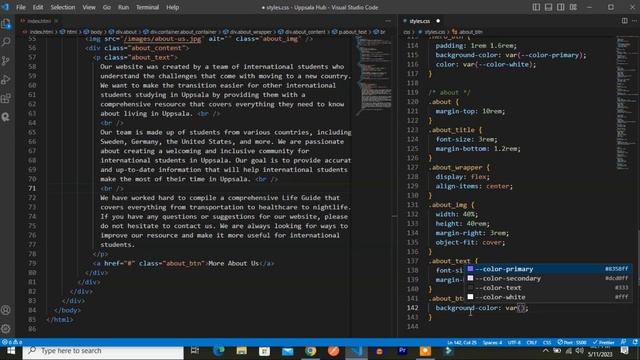
Task: Toggle the primary side bar layout icon
Action: (536, 7)
